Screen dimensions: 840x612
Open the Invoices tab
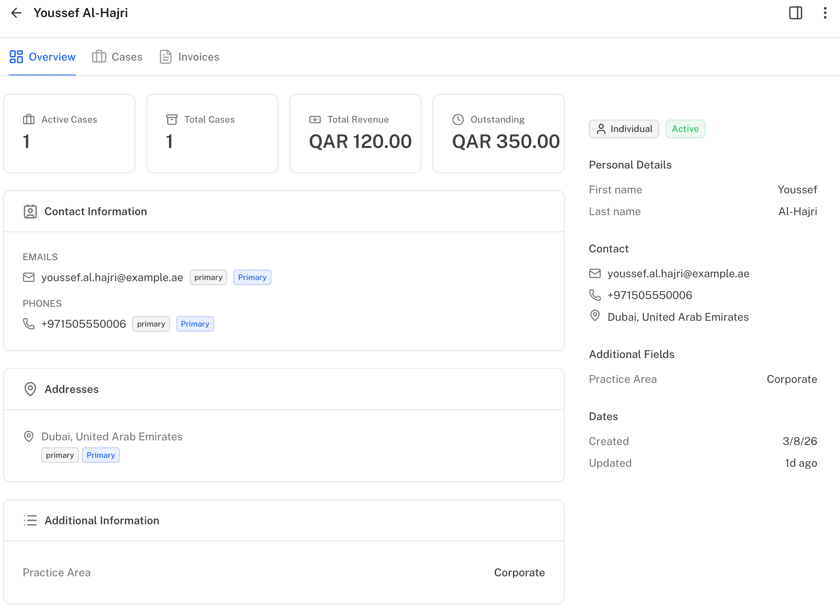(190, 57)
